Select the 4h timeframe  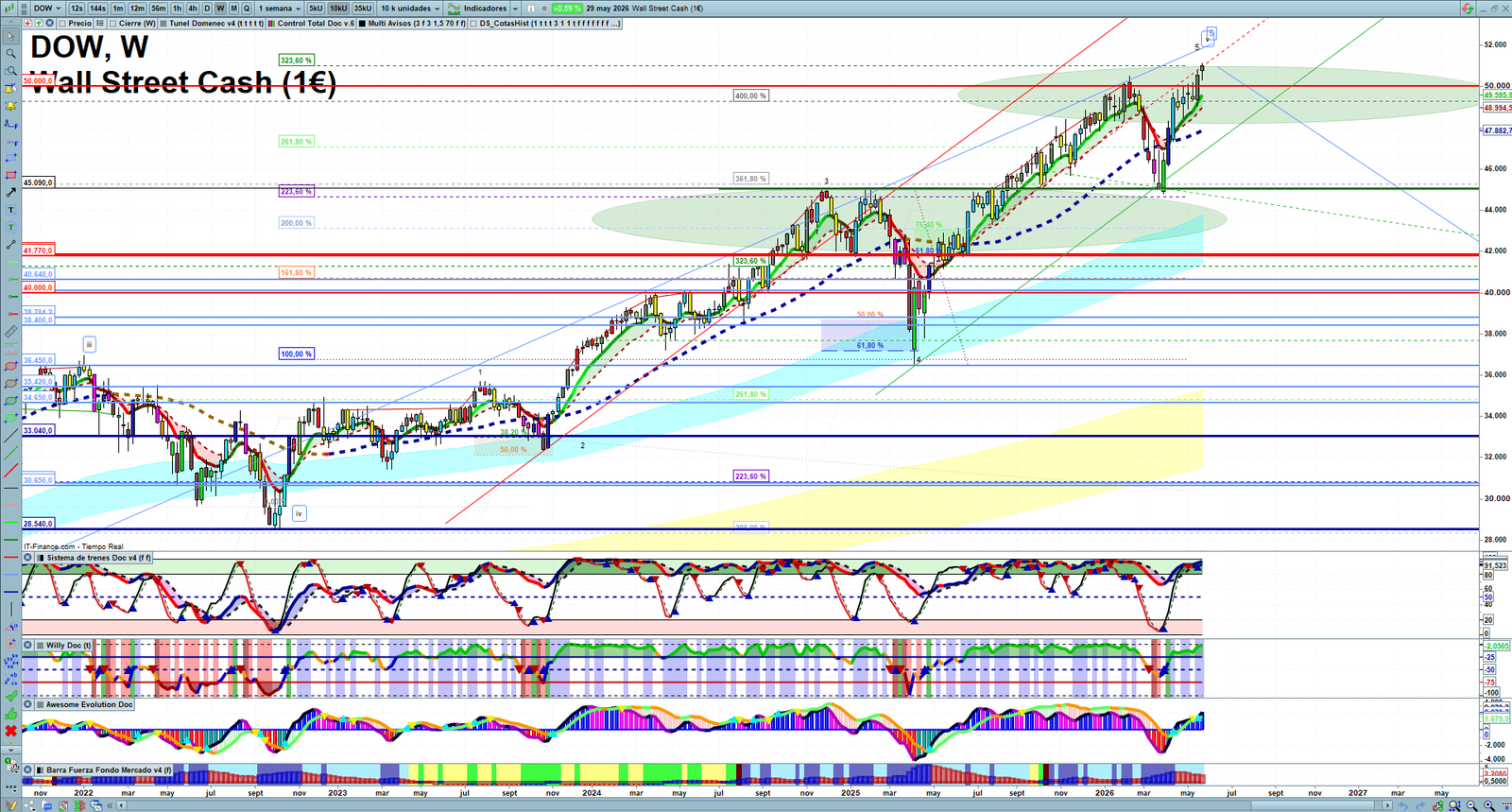pos(192,8)
